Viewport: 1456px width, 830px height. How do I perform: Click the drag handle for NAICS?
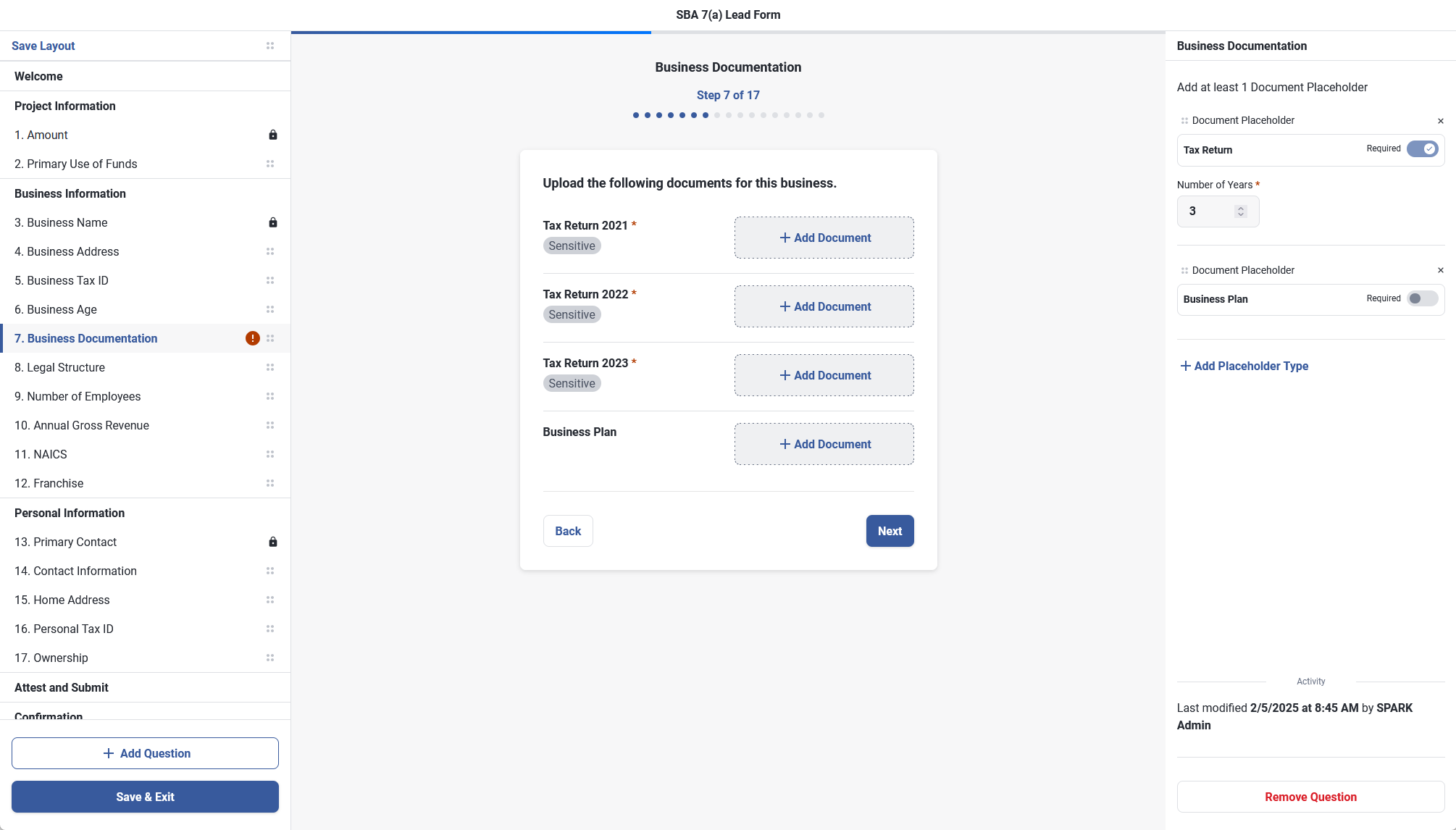pos(270,454)
